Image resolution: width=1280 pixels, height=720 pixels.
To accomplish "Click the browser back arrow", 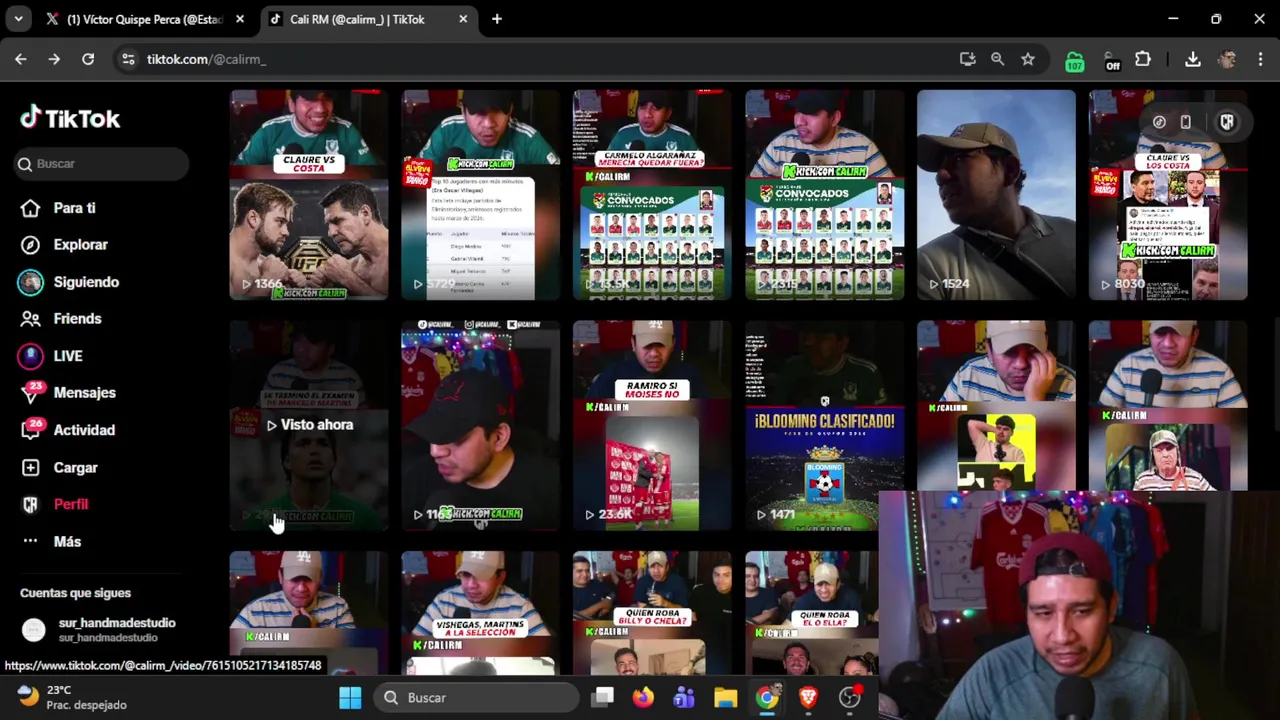I will 21,59.
